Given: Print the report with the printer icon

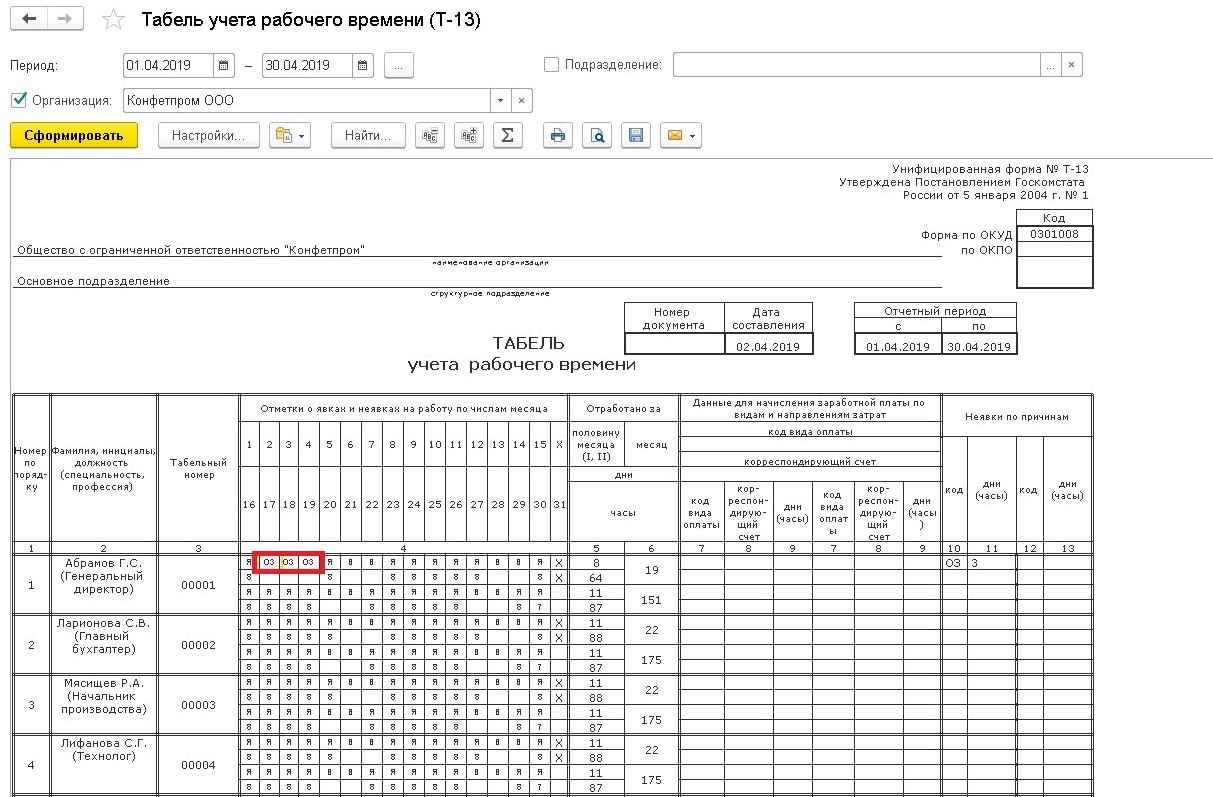Looking at the screenshot, I should click(558, 135).
